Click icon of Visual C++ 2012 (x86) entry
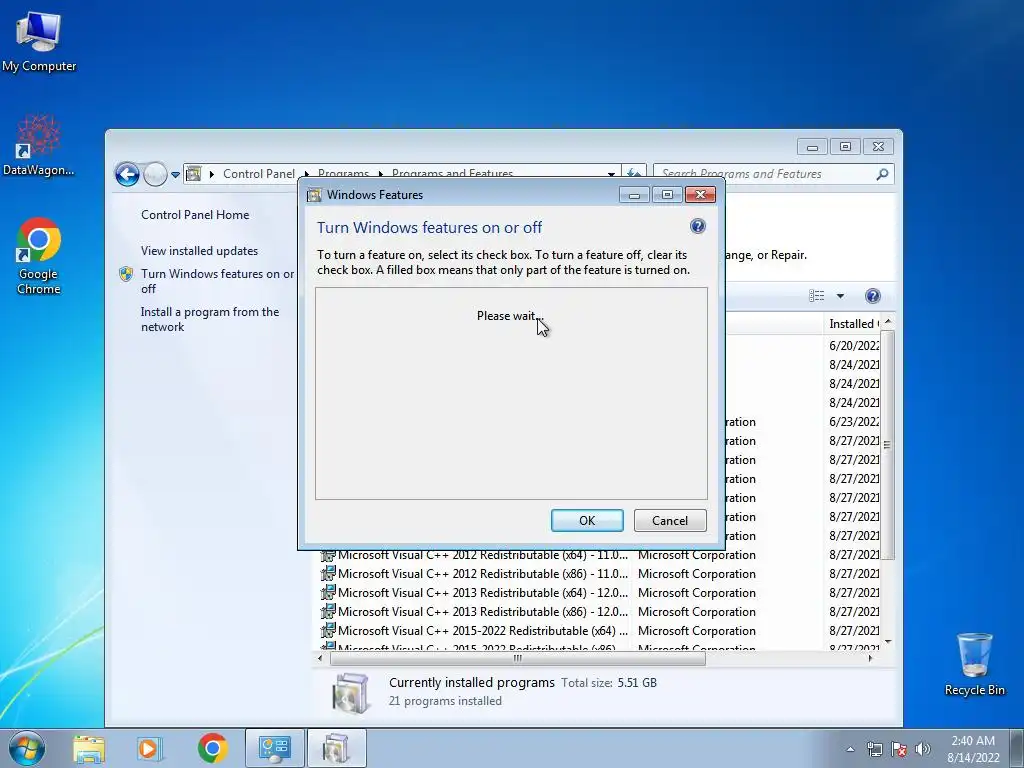The image size is (1024, 768). [x=328, y=574]
